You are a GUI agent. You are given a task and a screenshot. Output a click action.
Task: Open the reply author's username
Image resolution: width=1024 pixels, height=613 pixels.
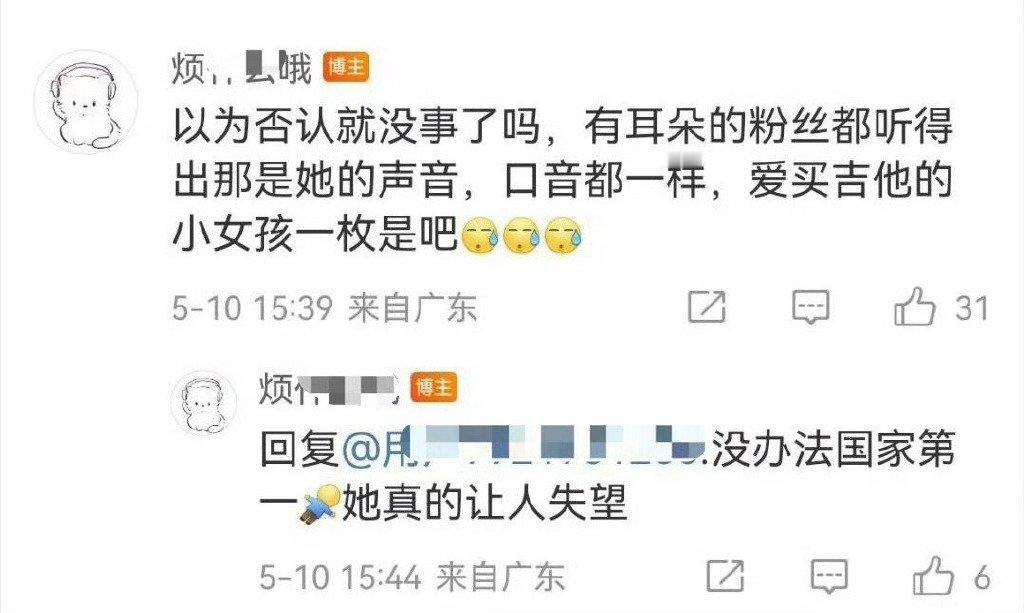(328, 389)
